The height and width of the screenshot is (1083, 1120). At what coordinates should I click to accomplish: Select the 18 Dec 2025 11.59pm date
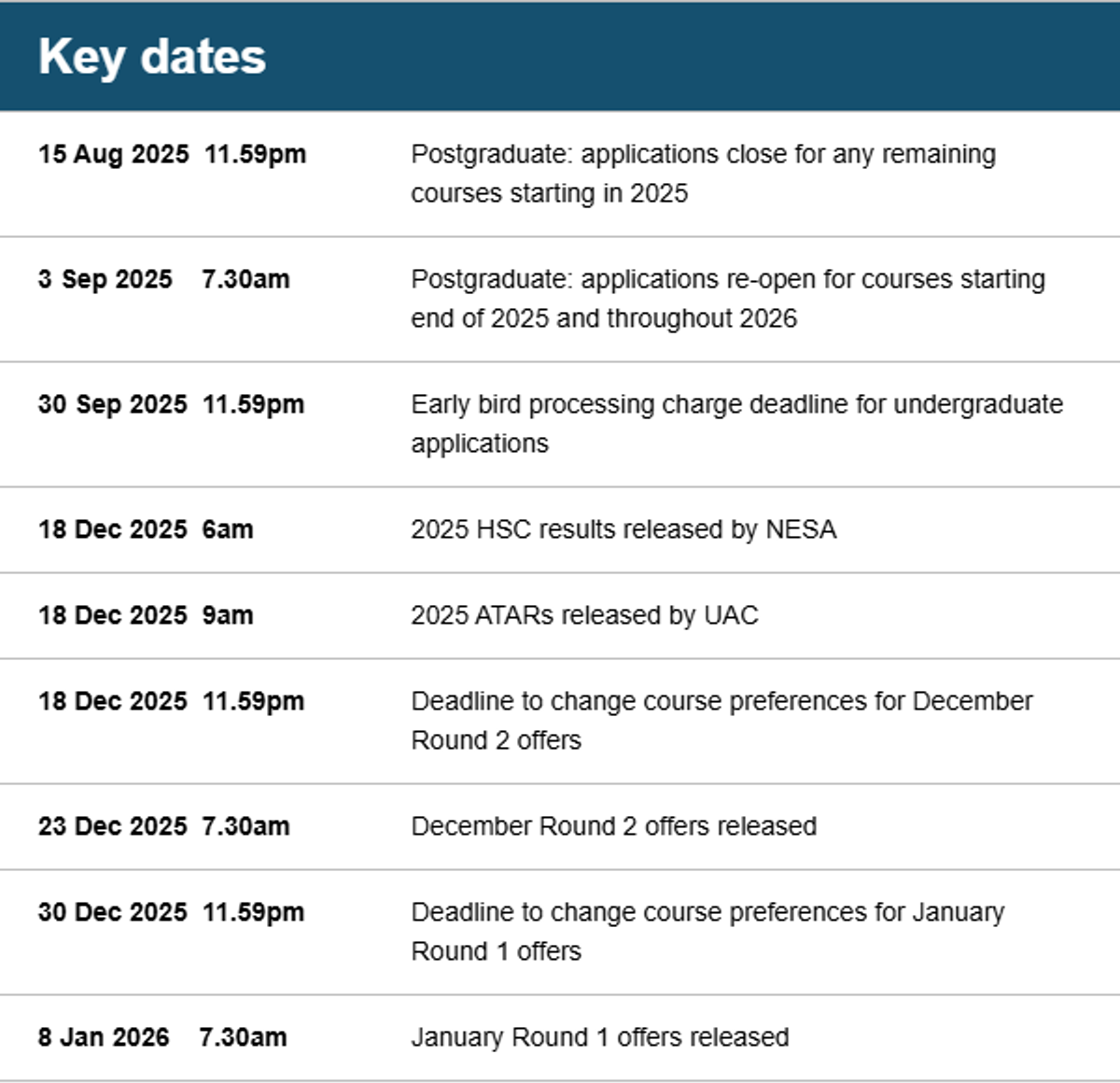pyautogui.click(x=171, y=701)
